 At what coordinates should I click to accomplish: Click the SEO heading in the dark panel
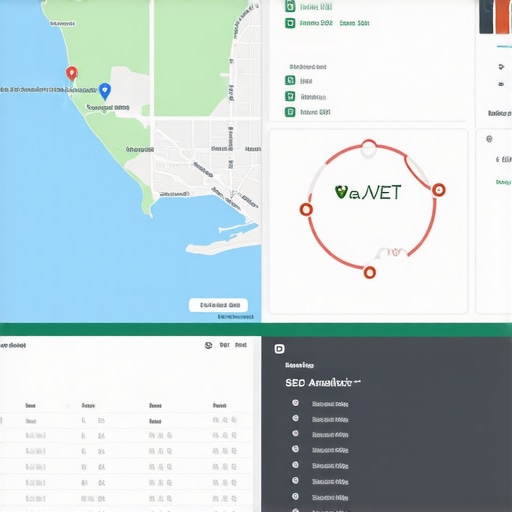tap(323, 383)
